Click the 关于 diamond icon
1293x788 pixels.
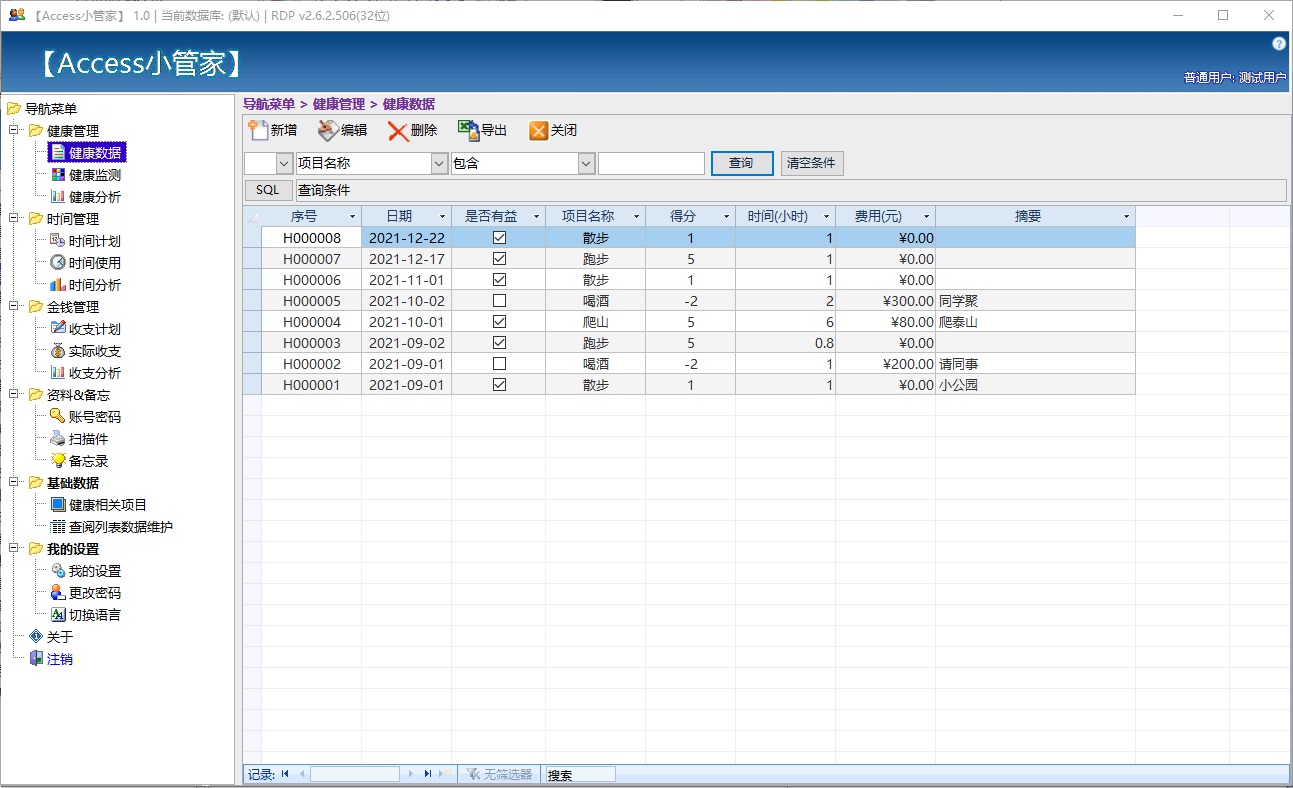pyautogui.click(x=36, y=637)
